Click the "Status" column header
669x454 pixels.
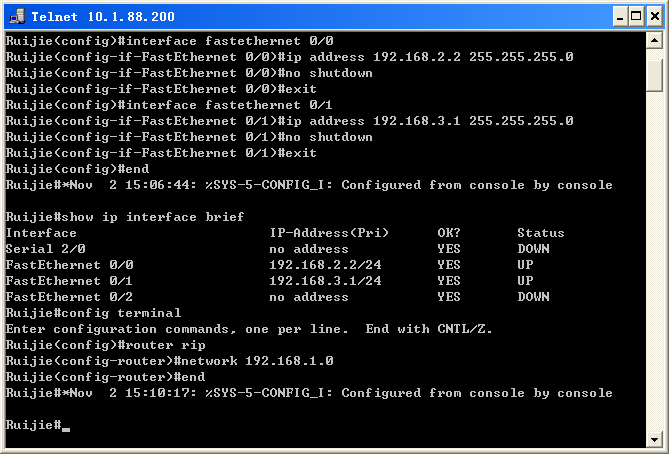pos(541,233)
